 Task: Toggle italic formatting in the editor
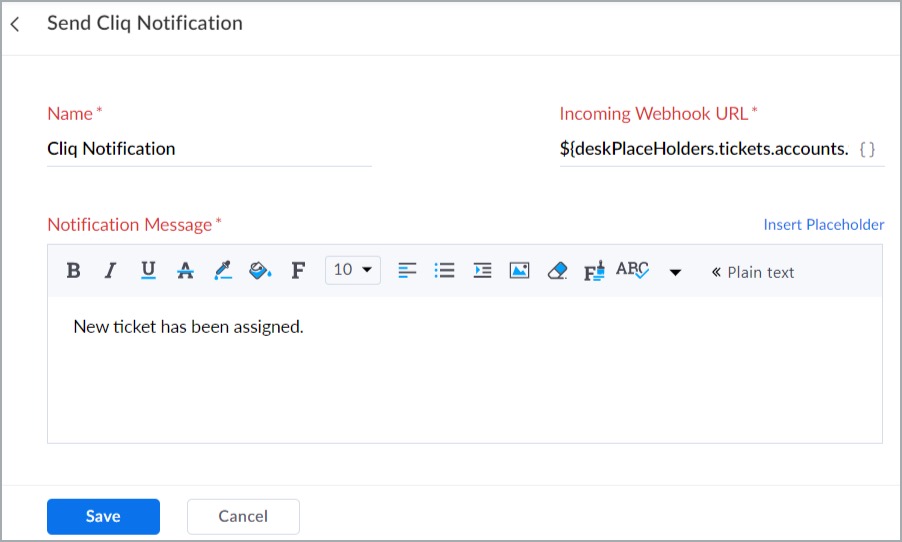[110, 270]
